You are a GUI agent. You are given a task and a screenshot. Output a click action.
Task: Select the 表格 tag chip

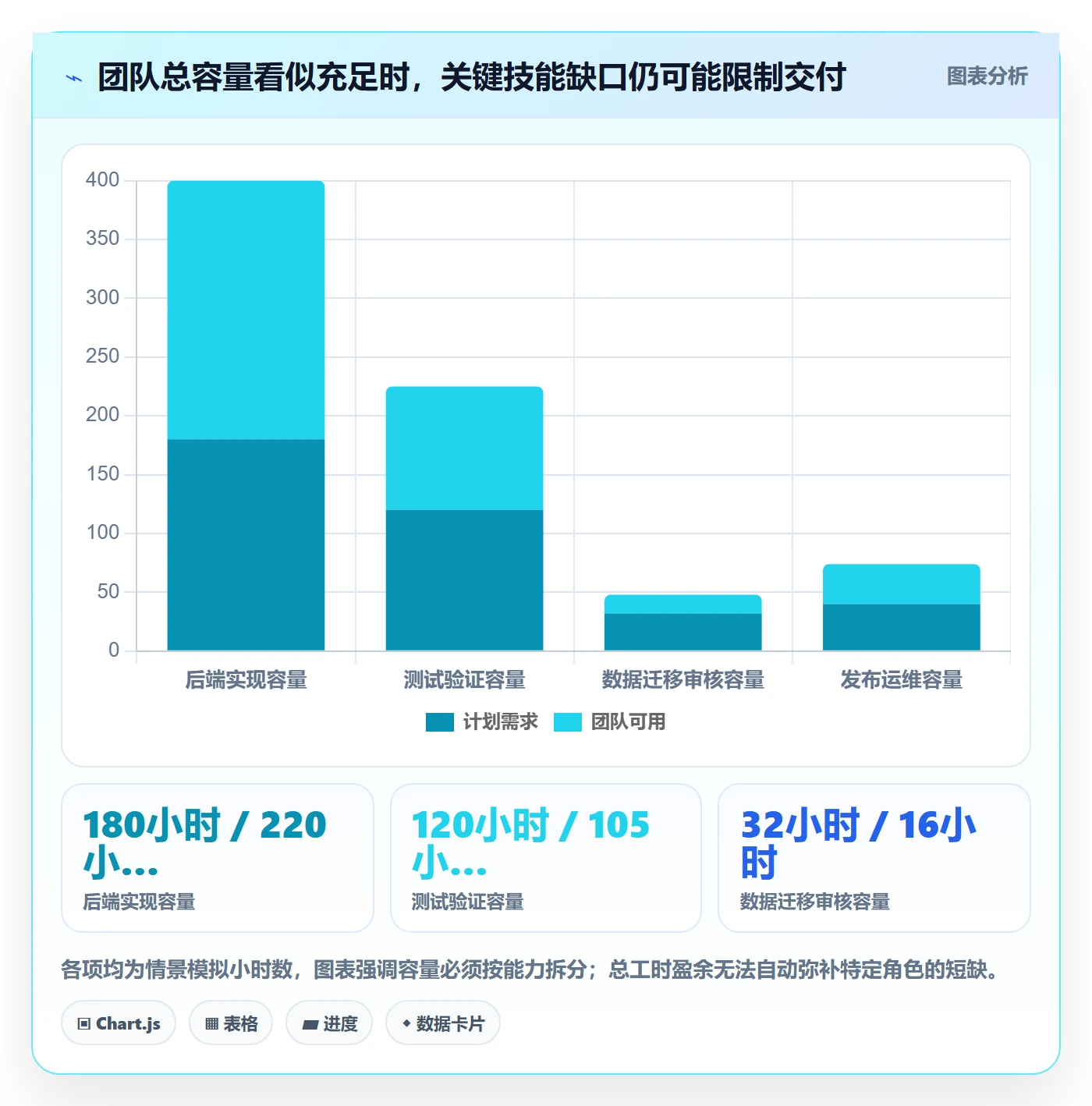pyautogui.click(x=231, y=1023)
